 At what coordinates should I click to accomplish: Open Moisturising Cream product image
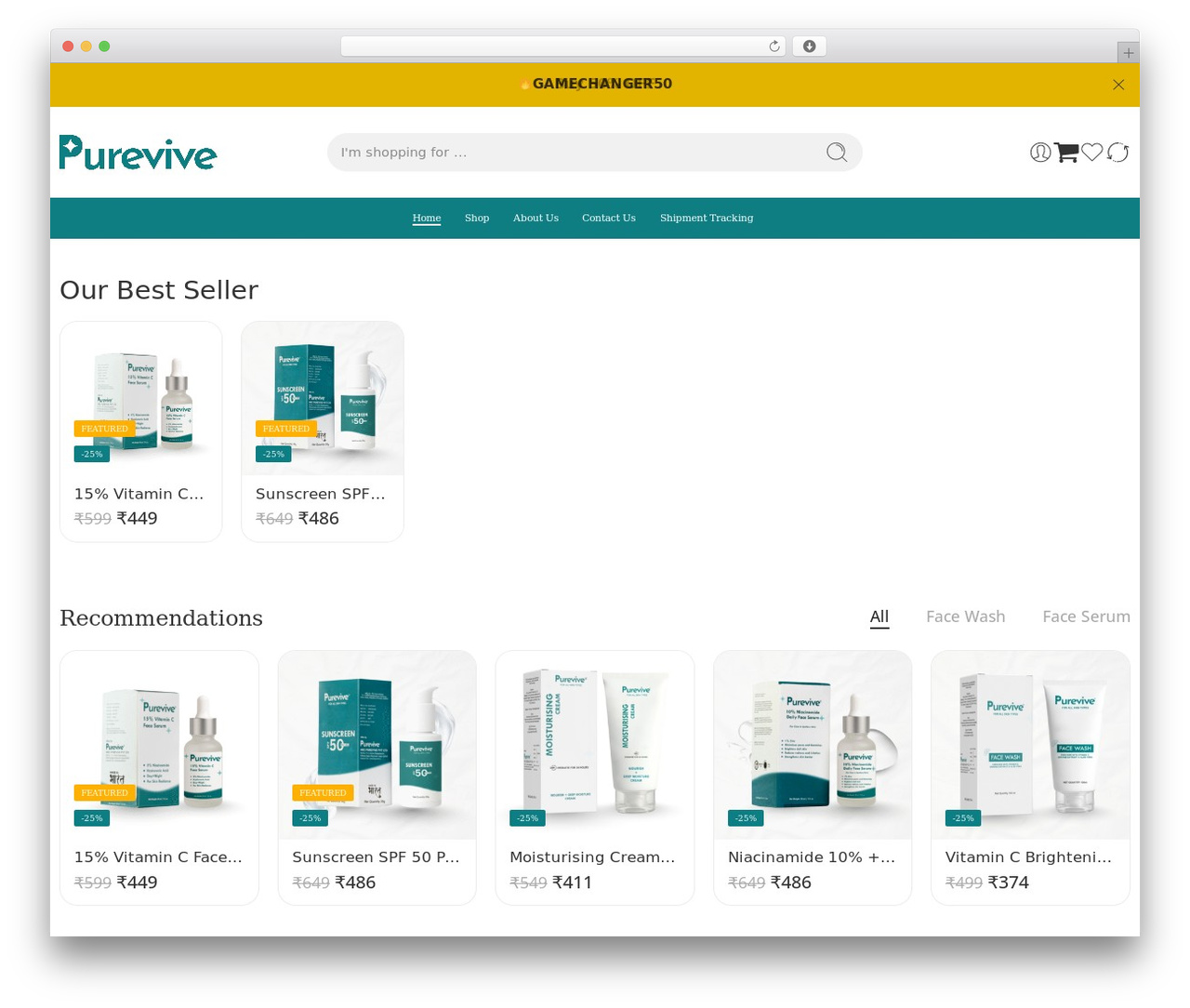[595, 745]
